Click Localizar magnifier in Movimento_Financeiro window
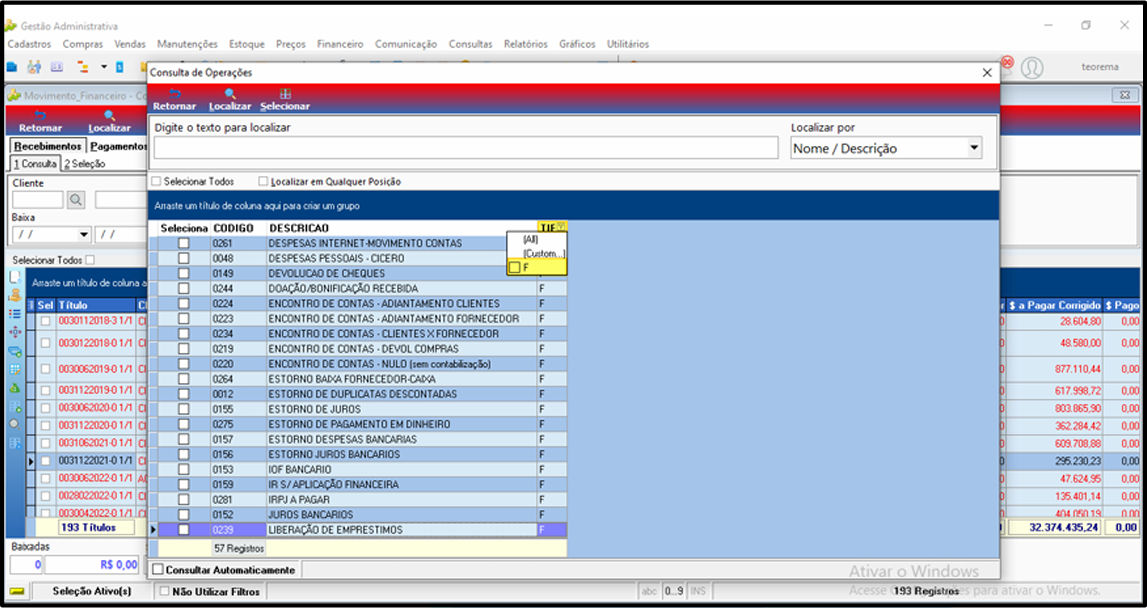This screenshot has width=1147, height=608. point(110,116)
